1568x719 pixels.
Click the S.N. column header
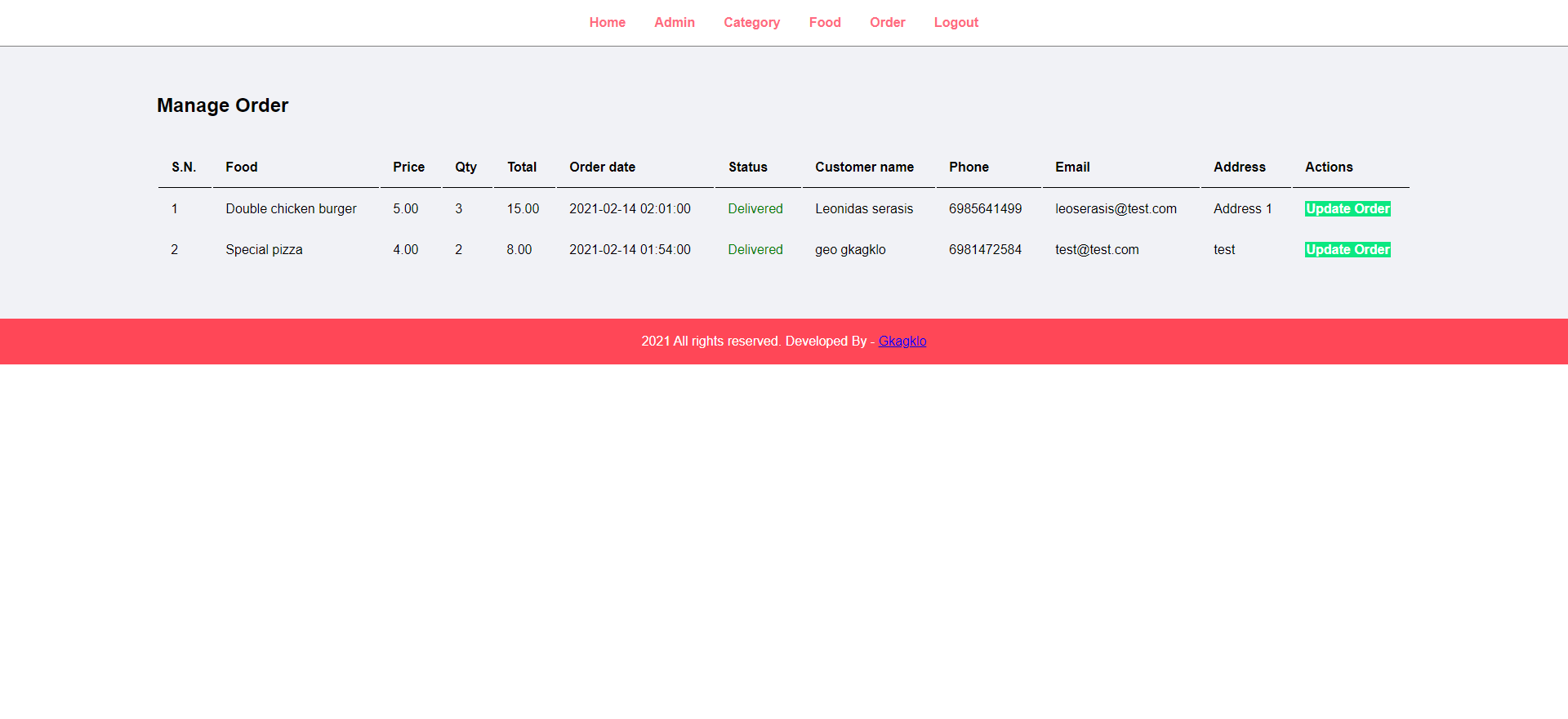(184, 167)
